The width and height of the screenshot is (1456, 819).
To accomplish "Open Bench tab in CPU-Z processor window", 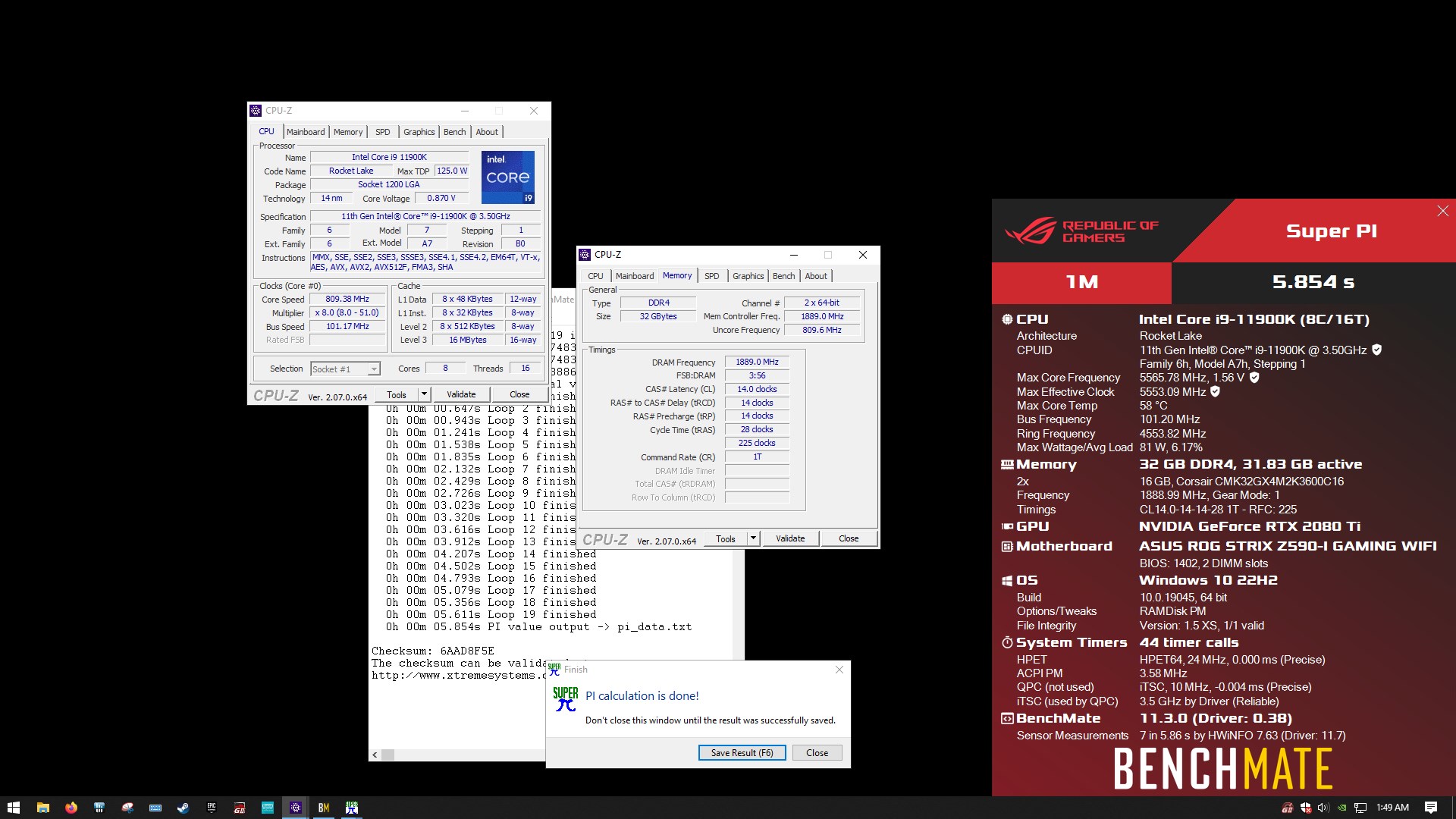I will (x=454, y=132).
